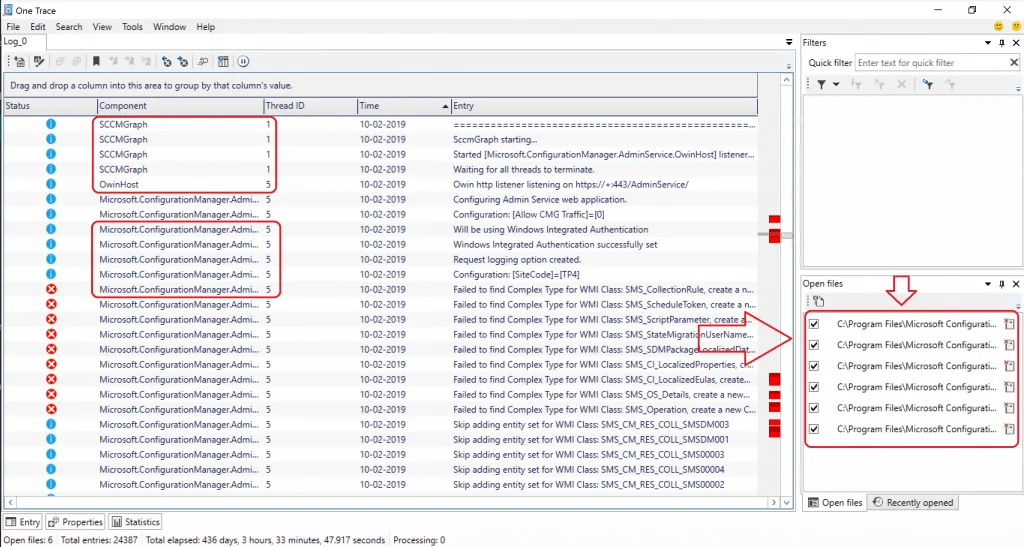This screenshot has width=1024, height=547.
Task: Sort by the Component column header
Action: point(180,106)
